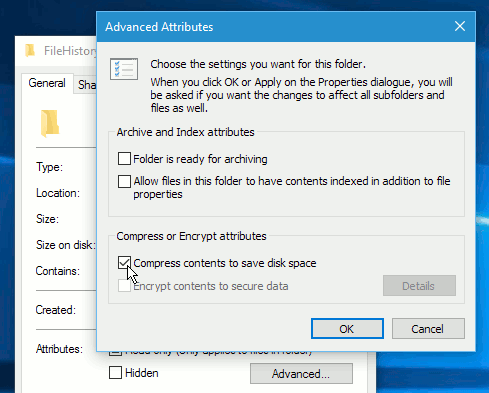Click the large folder icon in Properties
Image resolution: width=489 pixels, height=393 pixels.
coord(50,123)
